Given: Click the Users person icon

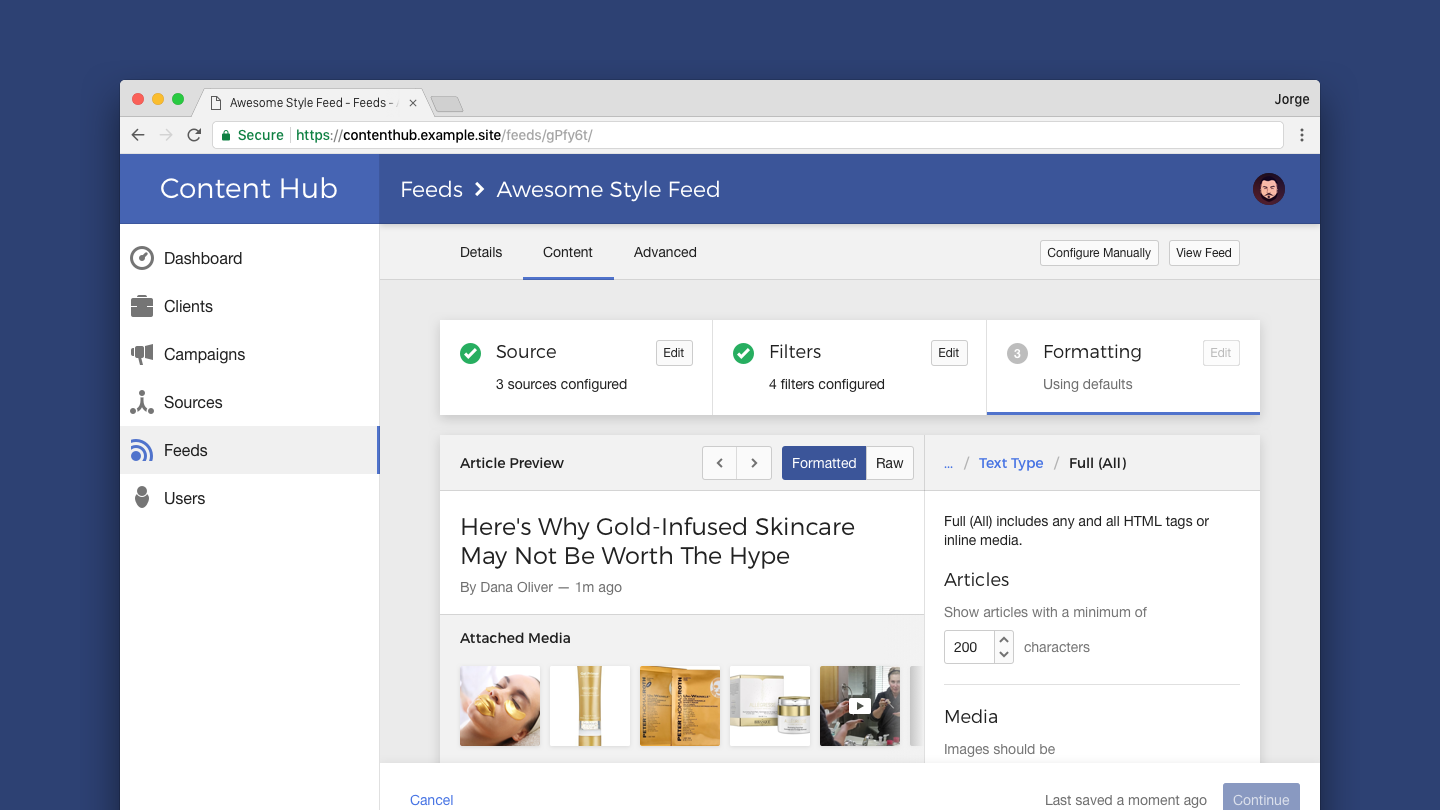Looking at the screenshot, I should pos(142,498).
